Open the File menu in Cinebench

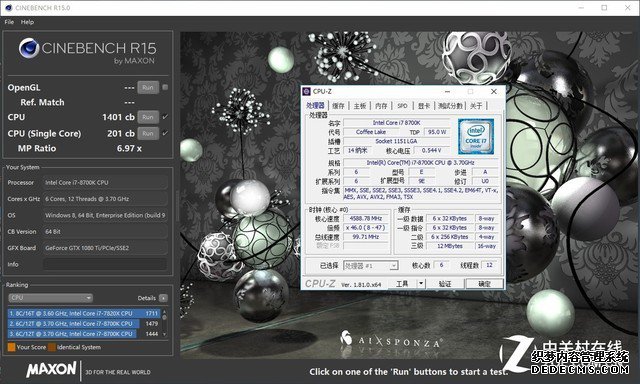click(9, 22)
